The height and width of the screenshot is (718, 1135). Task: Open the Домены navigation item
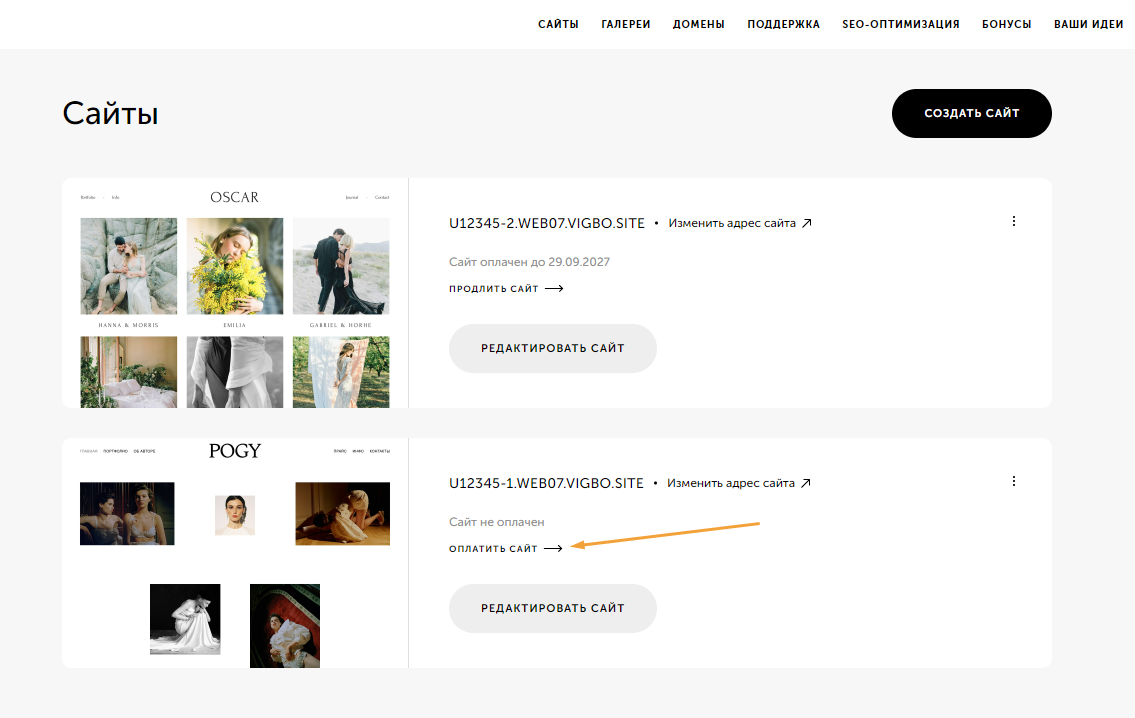coord(699,24)
